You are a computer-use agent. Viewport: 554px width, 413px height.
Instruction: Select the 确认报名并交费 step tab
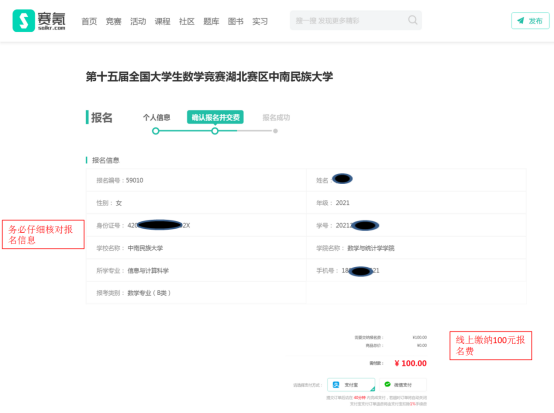[x=215, y=117]
